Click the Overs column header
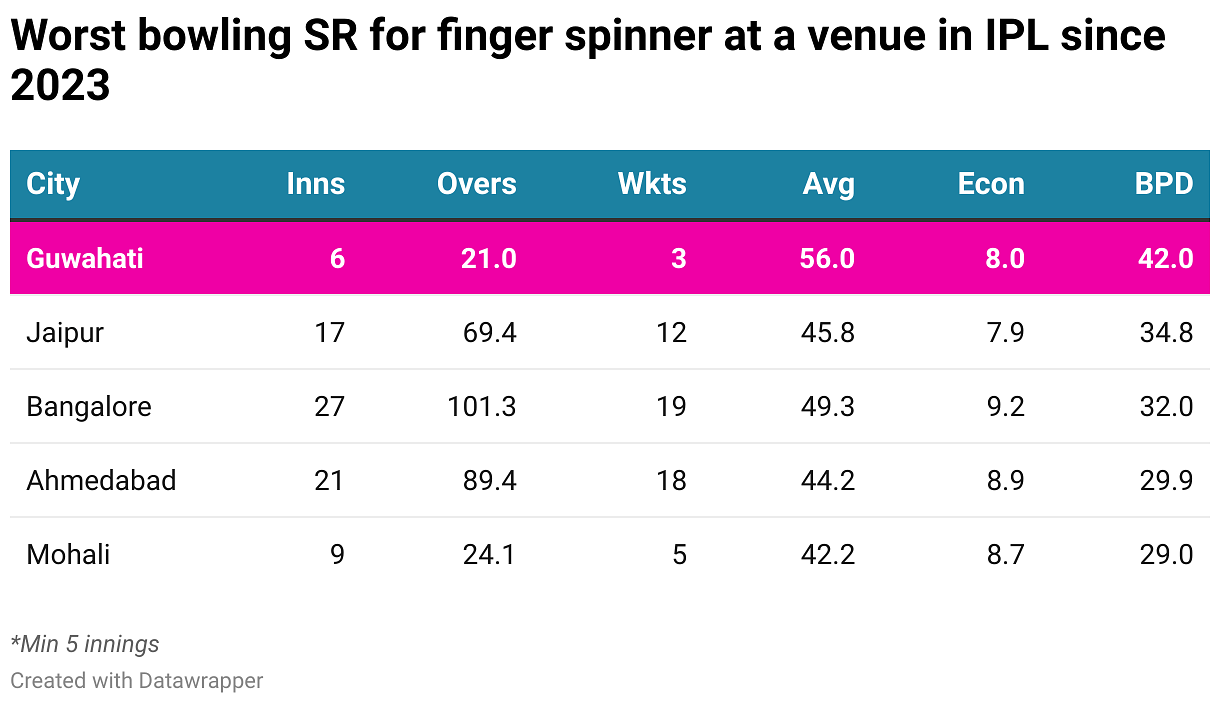1220x704 pixels. tap(476, 184)
